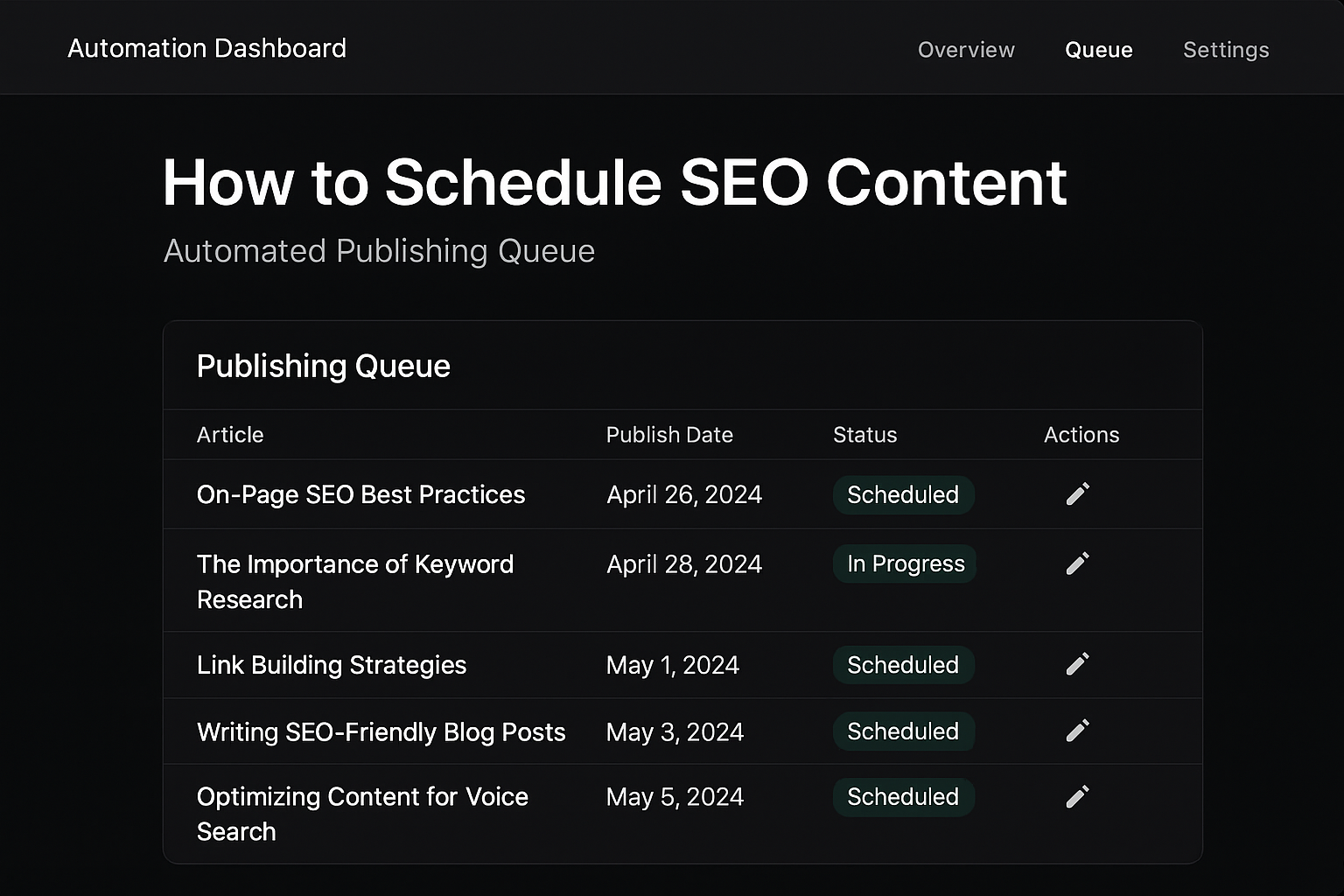Click the In Progress status badge
This screenshot has width=1344, height=896.
tap(905, 564)
